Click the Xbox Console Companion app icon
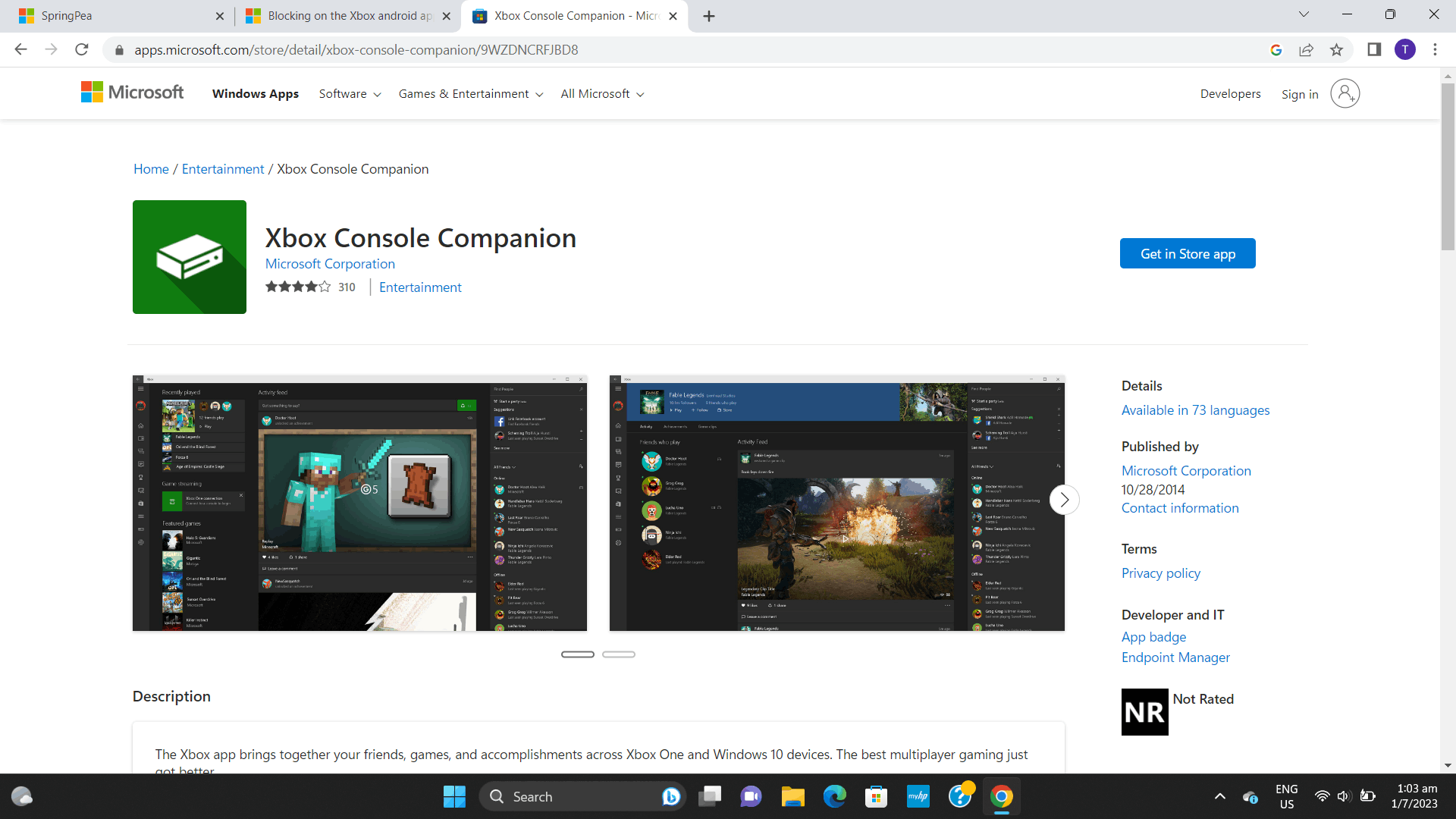 coord(190,257)
